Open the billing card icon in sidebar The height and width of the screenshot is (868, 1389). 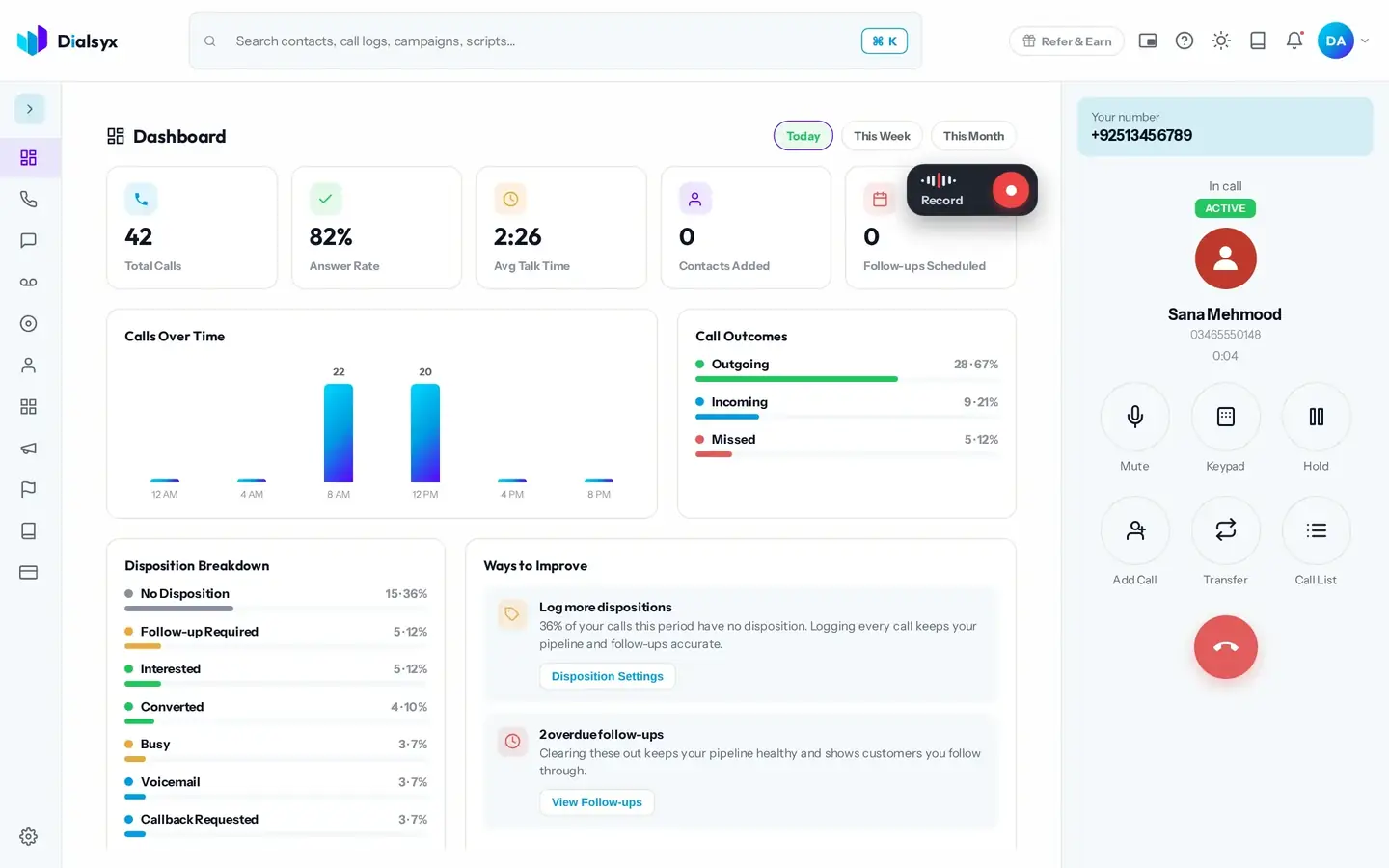(29, 572)
